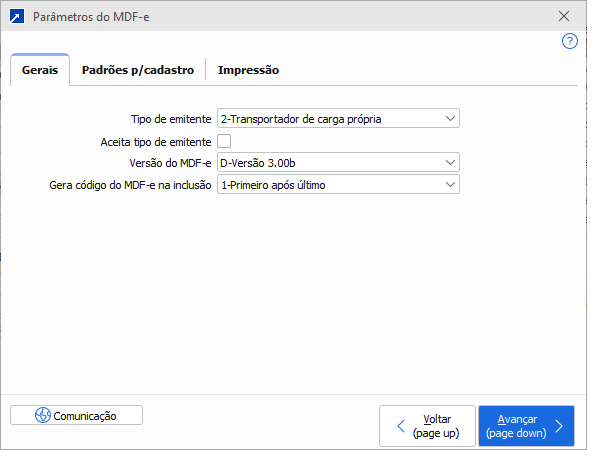Open help via the question mark icon

pyautogui.click(x=570, y=41)
